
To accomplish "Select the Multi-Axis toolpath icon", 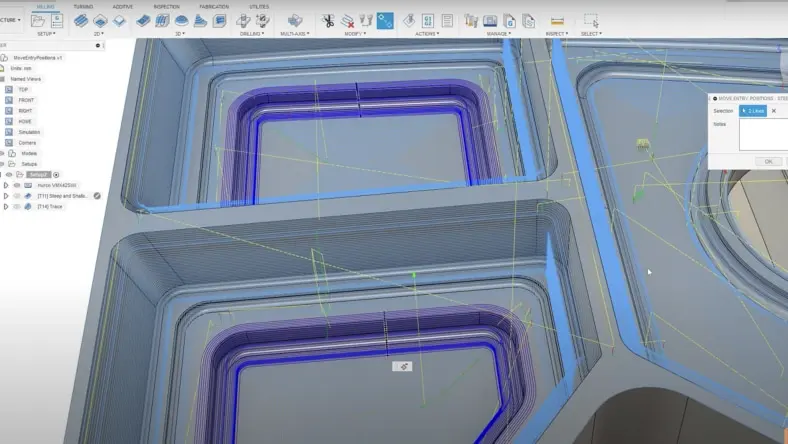I will click(294, 21).
